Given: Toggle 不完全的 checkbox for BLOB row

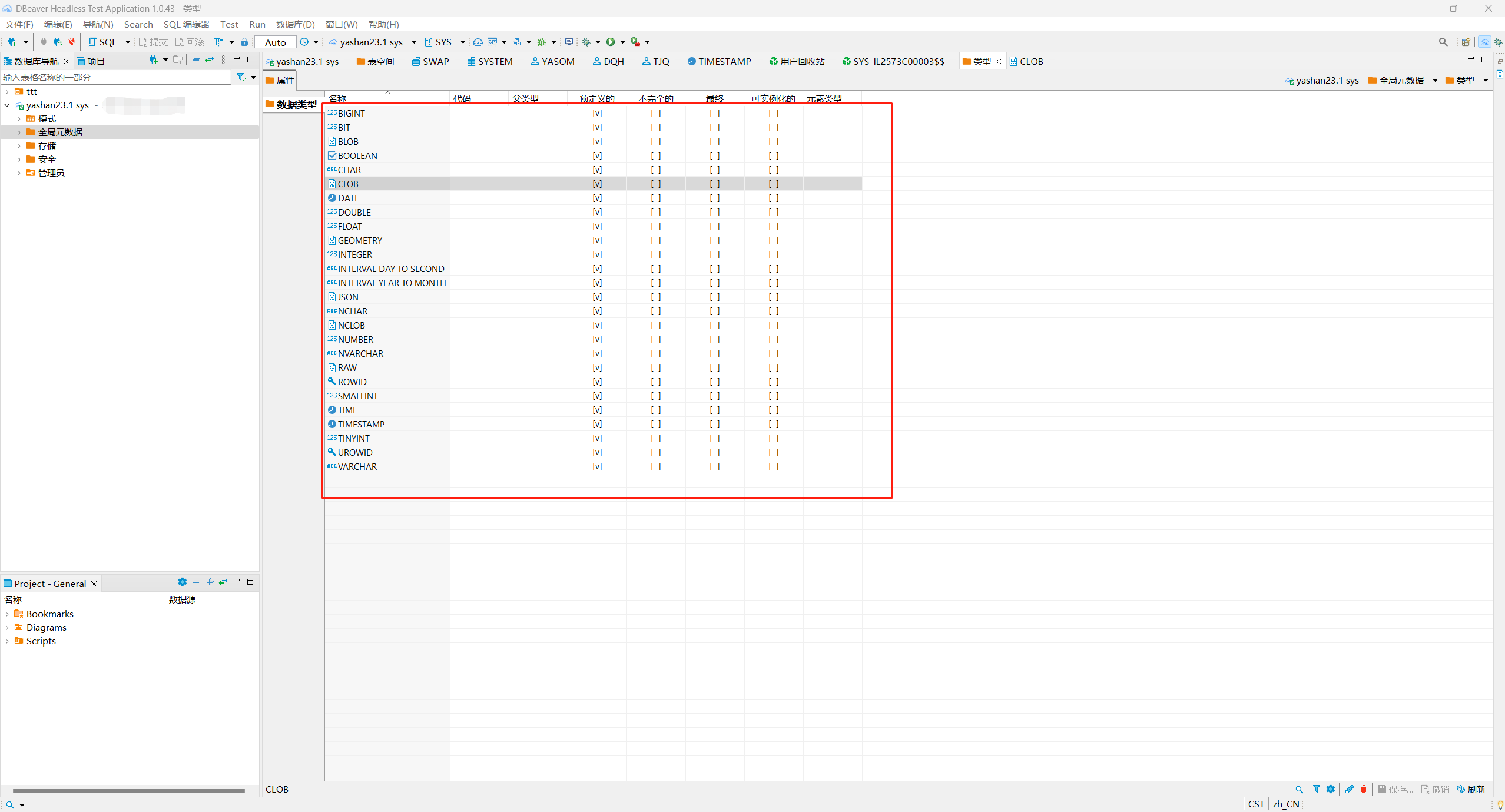Looking at the screenshot, I should click(x=656, y=142).
